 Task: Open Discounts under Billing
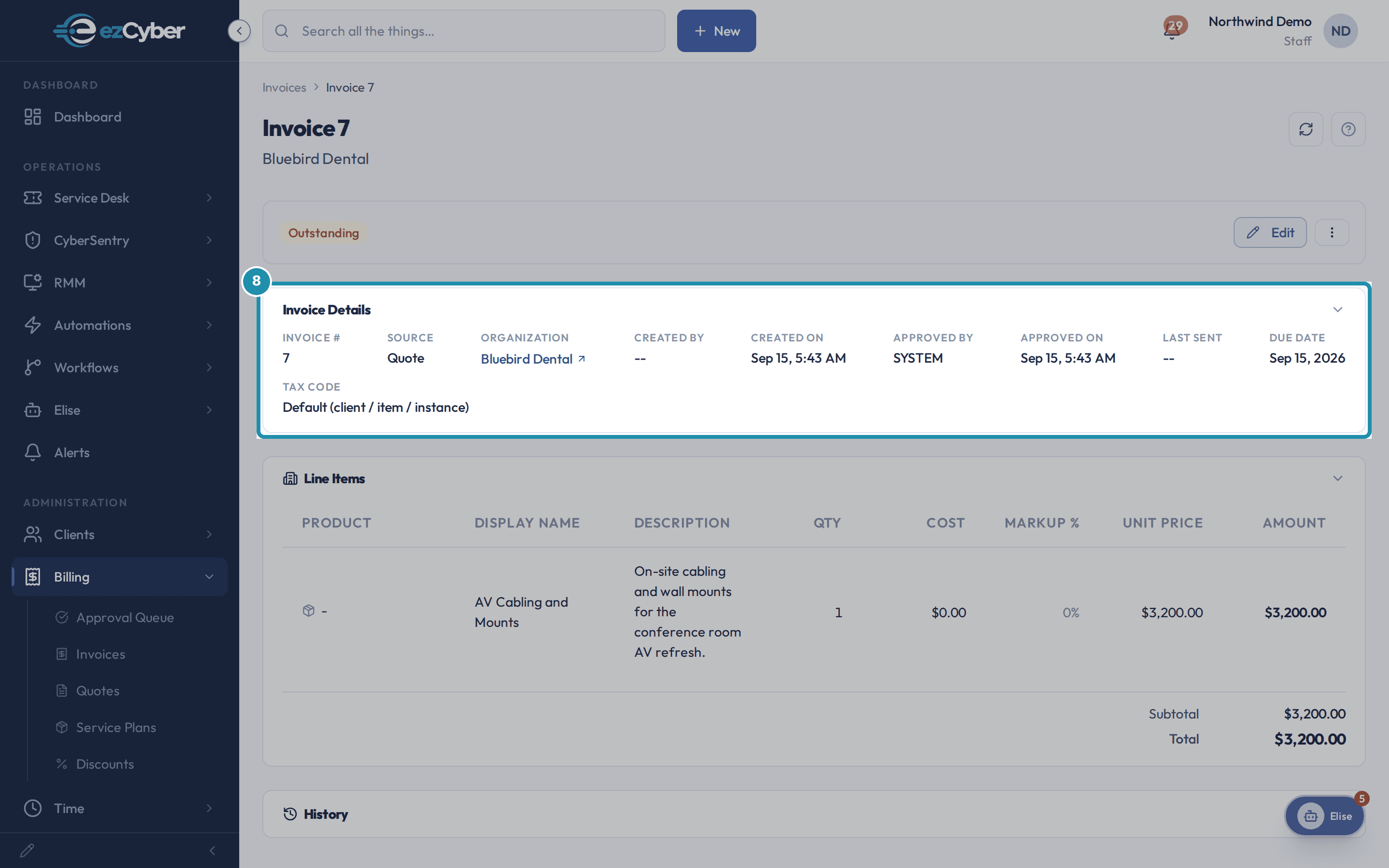pos(105,764)
